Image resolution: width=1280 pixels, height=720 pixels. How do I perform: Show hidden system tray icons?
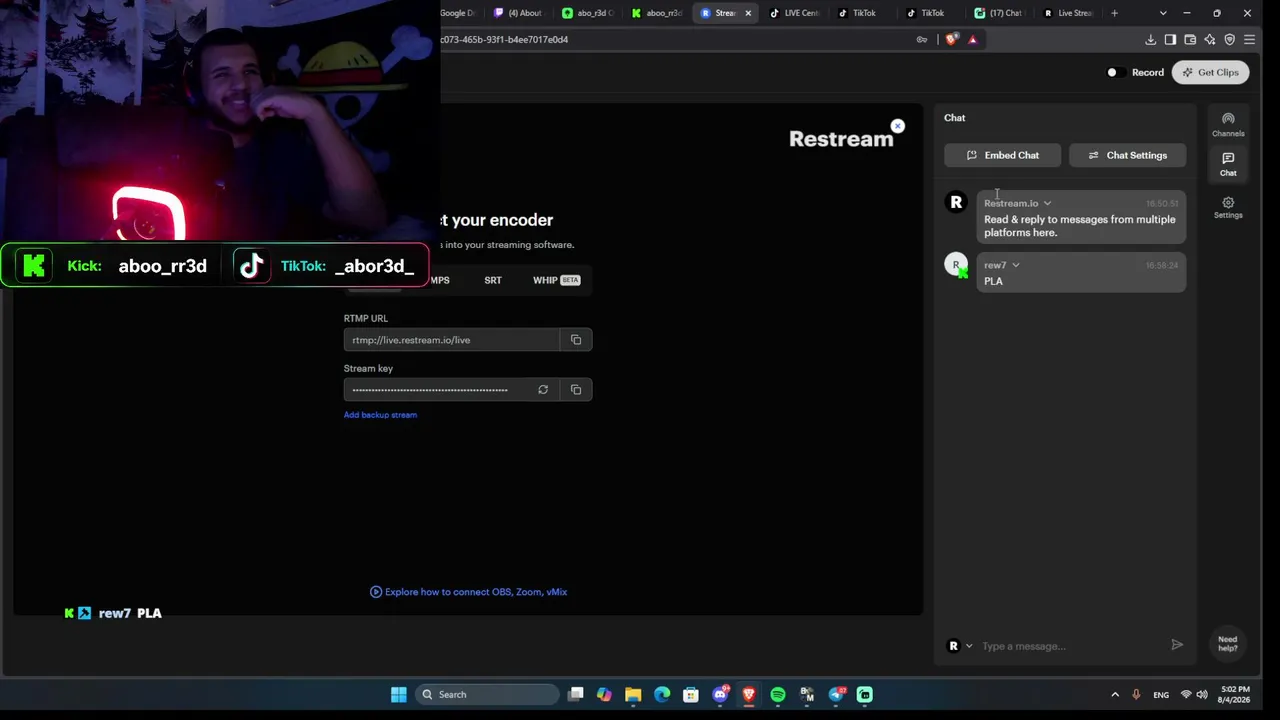(1115, 694)
